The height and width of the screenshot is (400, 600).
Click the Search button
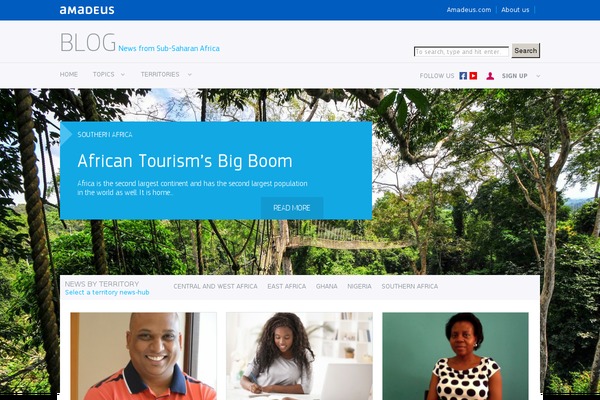pos(526,51)
